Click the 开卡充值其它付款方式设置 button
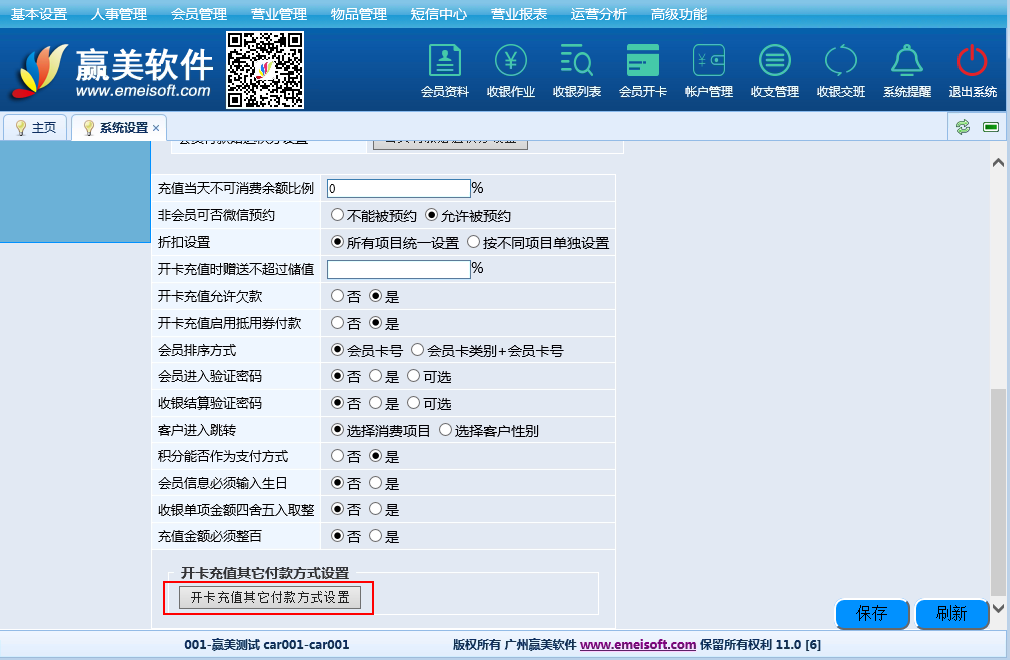This screenshot has height=660, width=1010. 270,598
